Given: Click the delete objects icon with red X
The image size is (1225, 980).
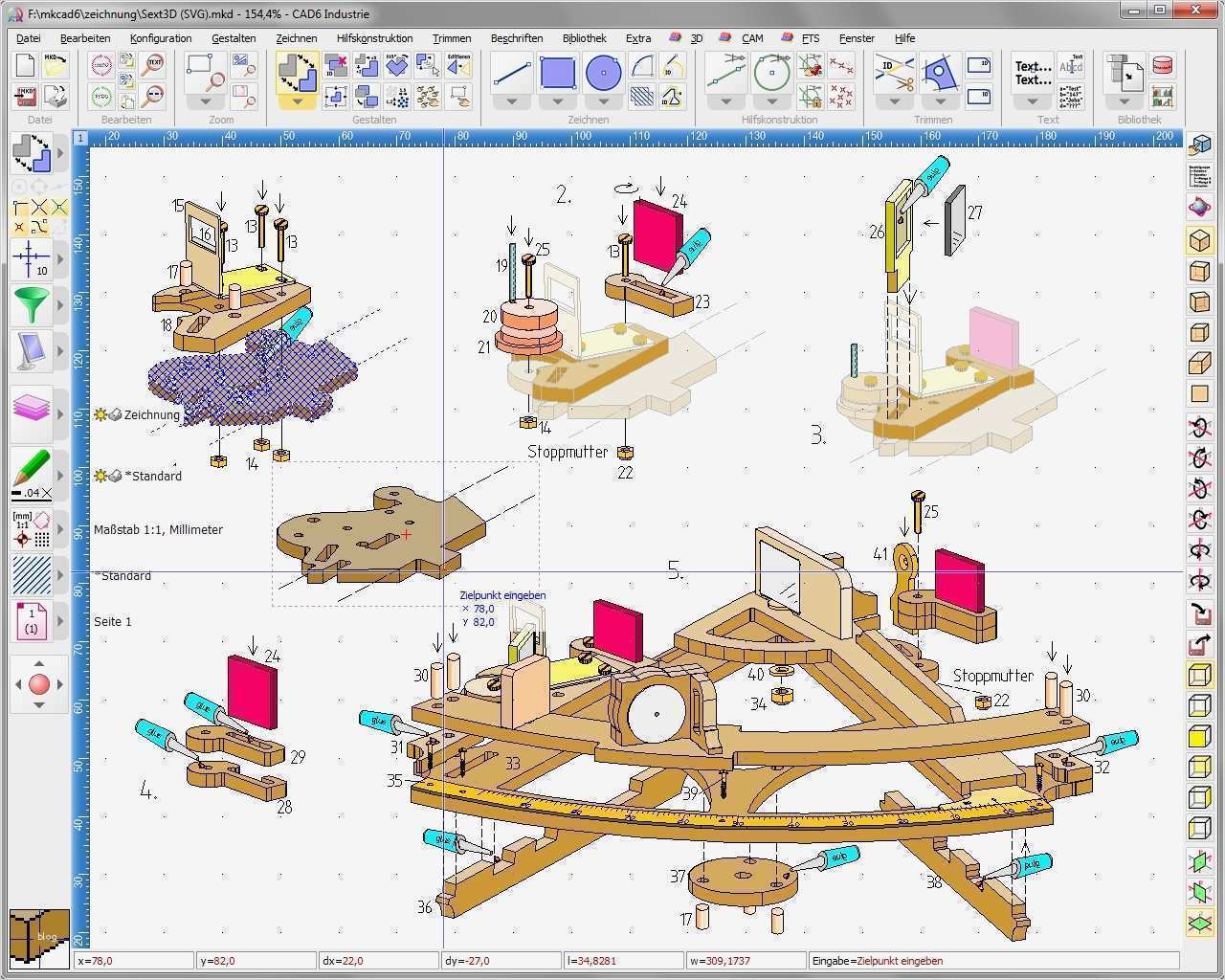Looking at the screenshot, I should point(335,66).
